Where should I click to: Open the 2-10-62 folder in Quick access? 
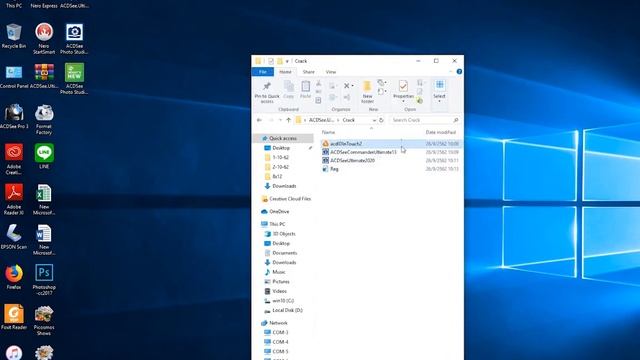(x=280, y=167)
